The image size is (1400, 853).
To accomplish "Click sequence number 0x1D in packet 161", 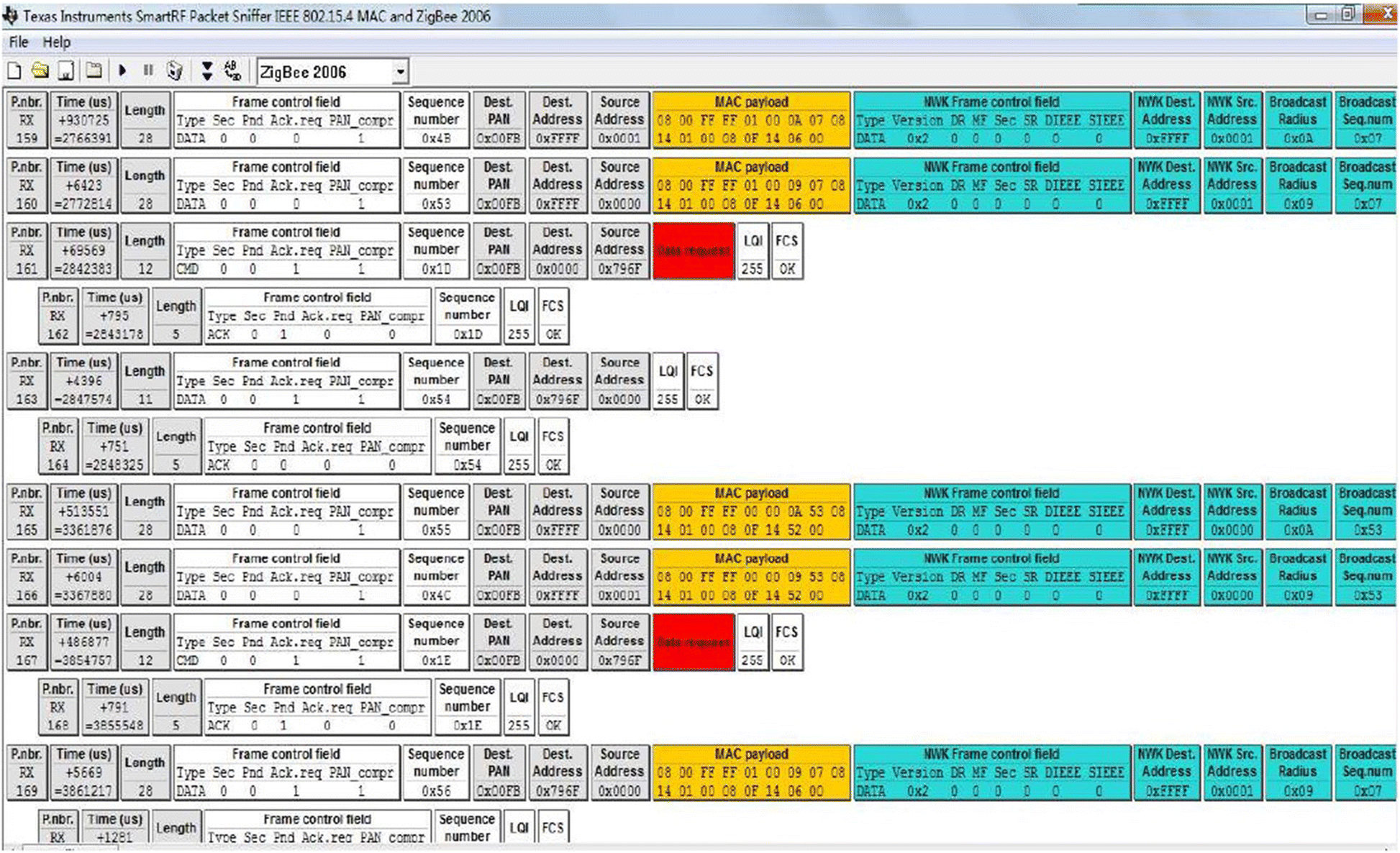I will pos(436,250).
